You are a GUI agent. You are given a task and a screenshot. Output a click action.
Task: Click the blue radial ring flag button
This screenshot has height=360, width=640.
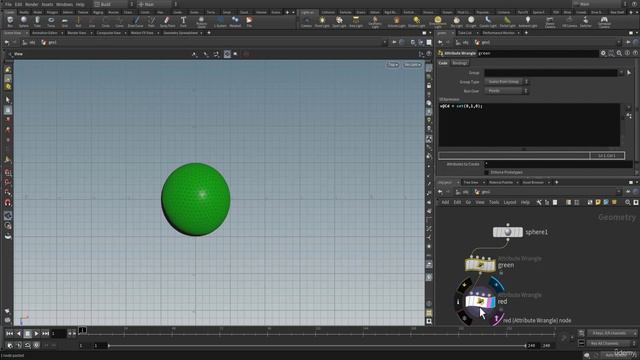tap(496, 284)
